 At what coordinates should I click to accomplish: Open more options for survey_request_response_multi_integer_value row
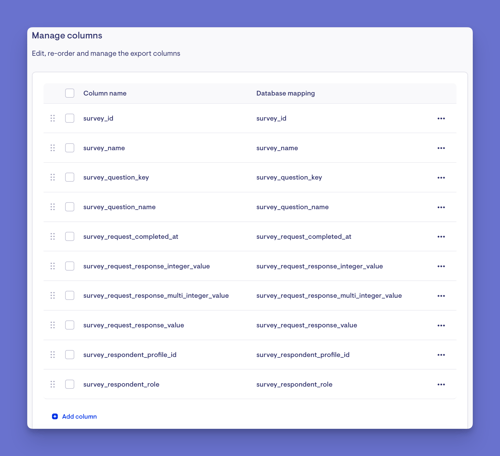[x=441, y=296]
